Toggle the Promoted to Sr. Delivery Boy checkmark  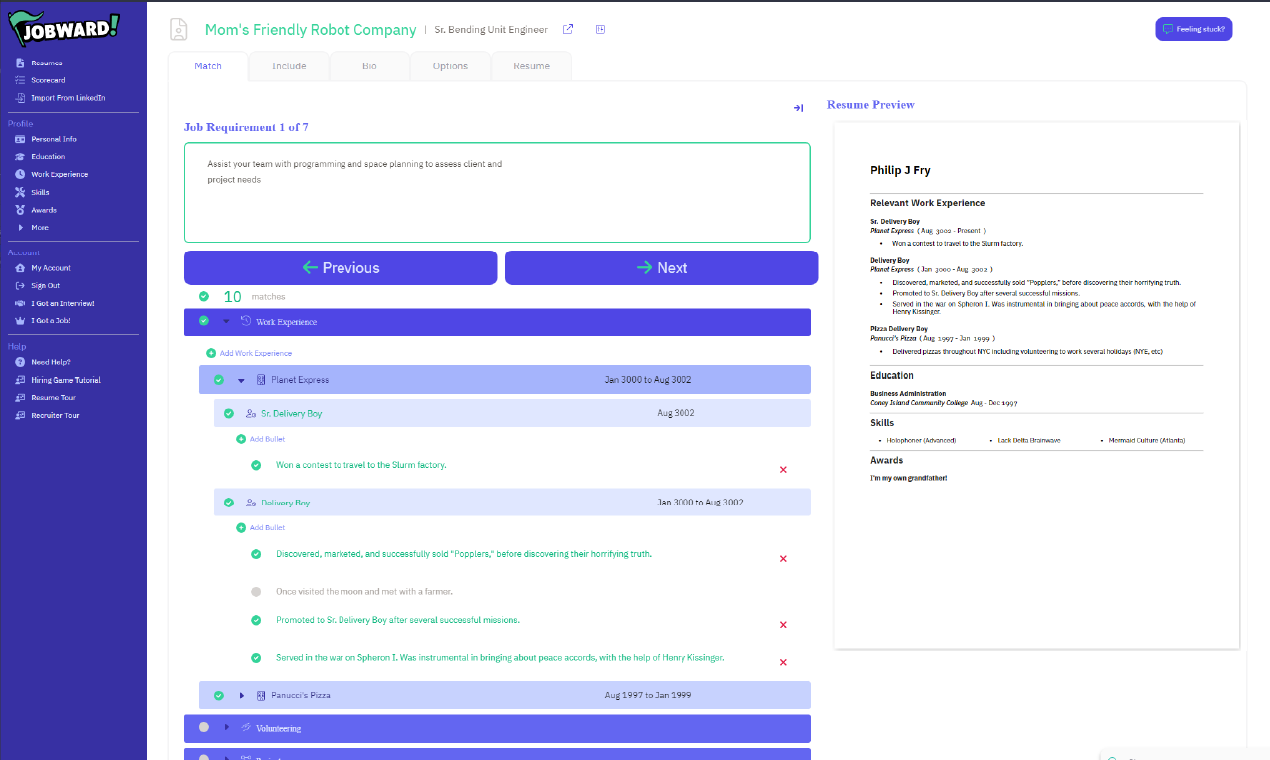(x=256, y=620)
